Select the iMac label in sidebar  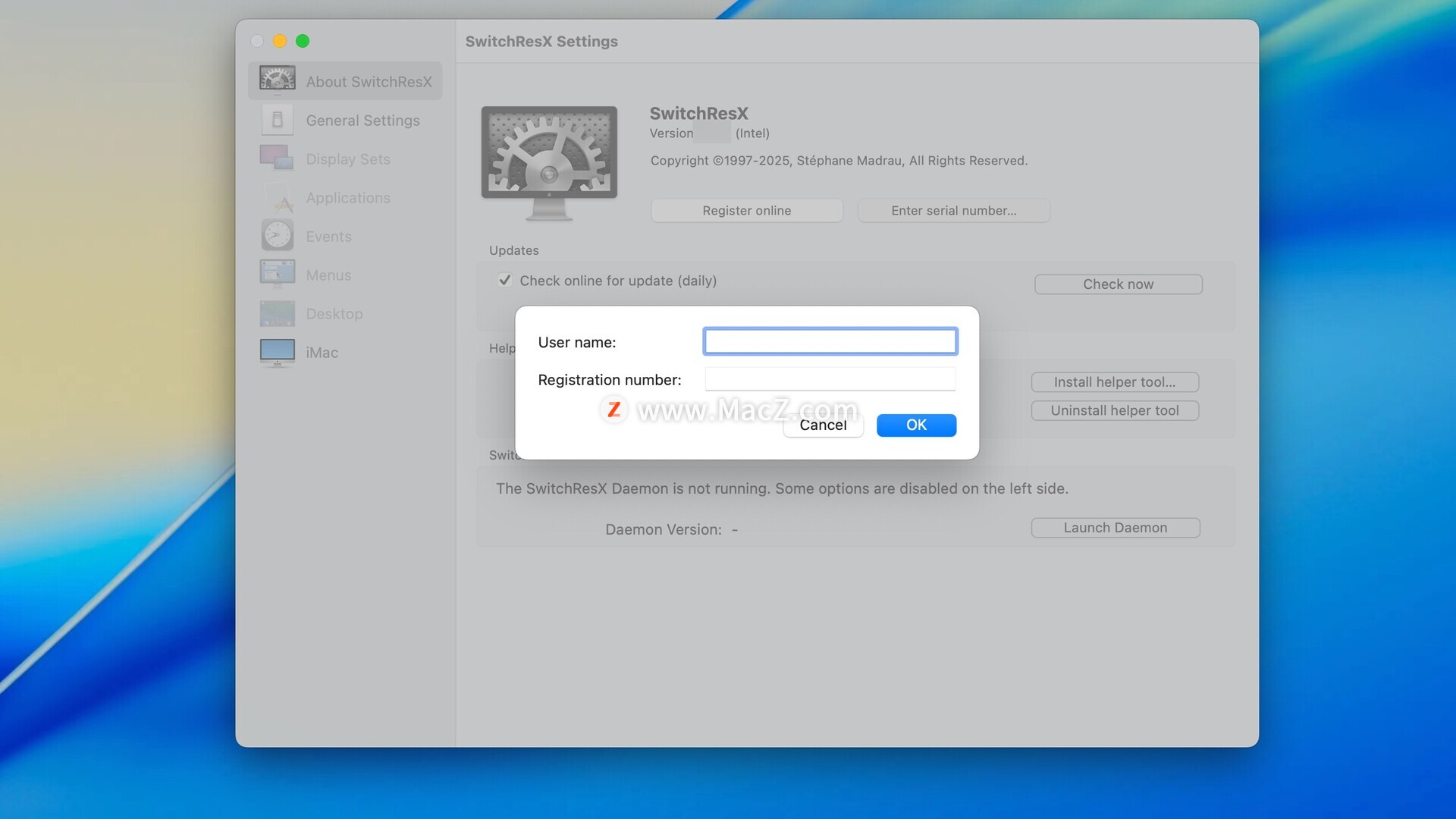pyautogui.click(x=322, y=353)
